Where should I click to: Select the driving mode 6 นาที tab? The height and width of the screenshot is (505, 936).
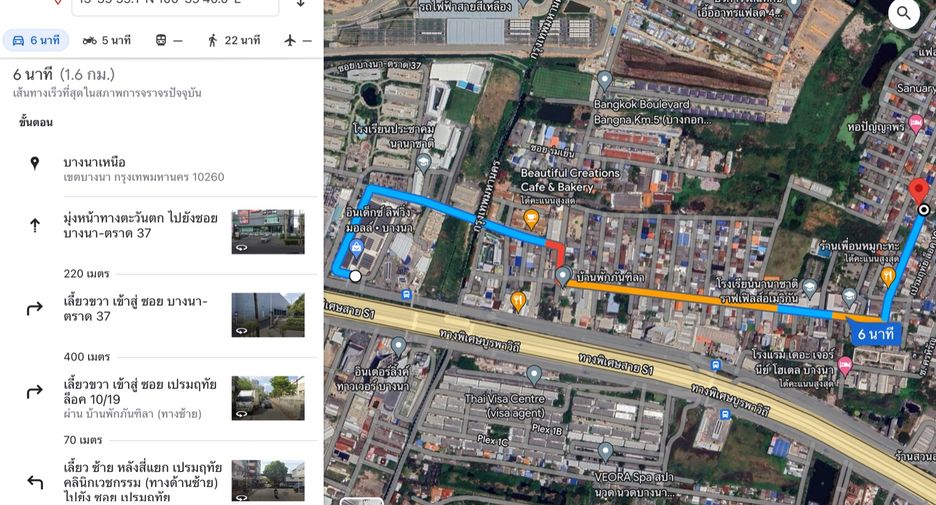36,41
